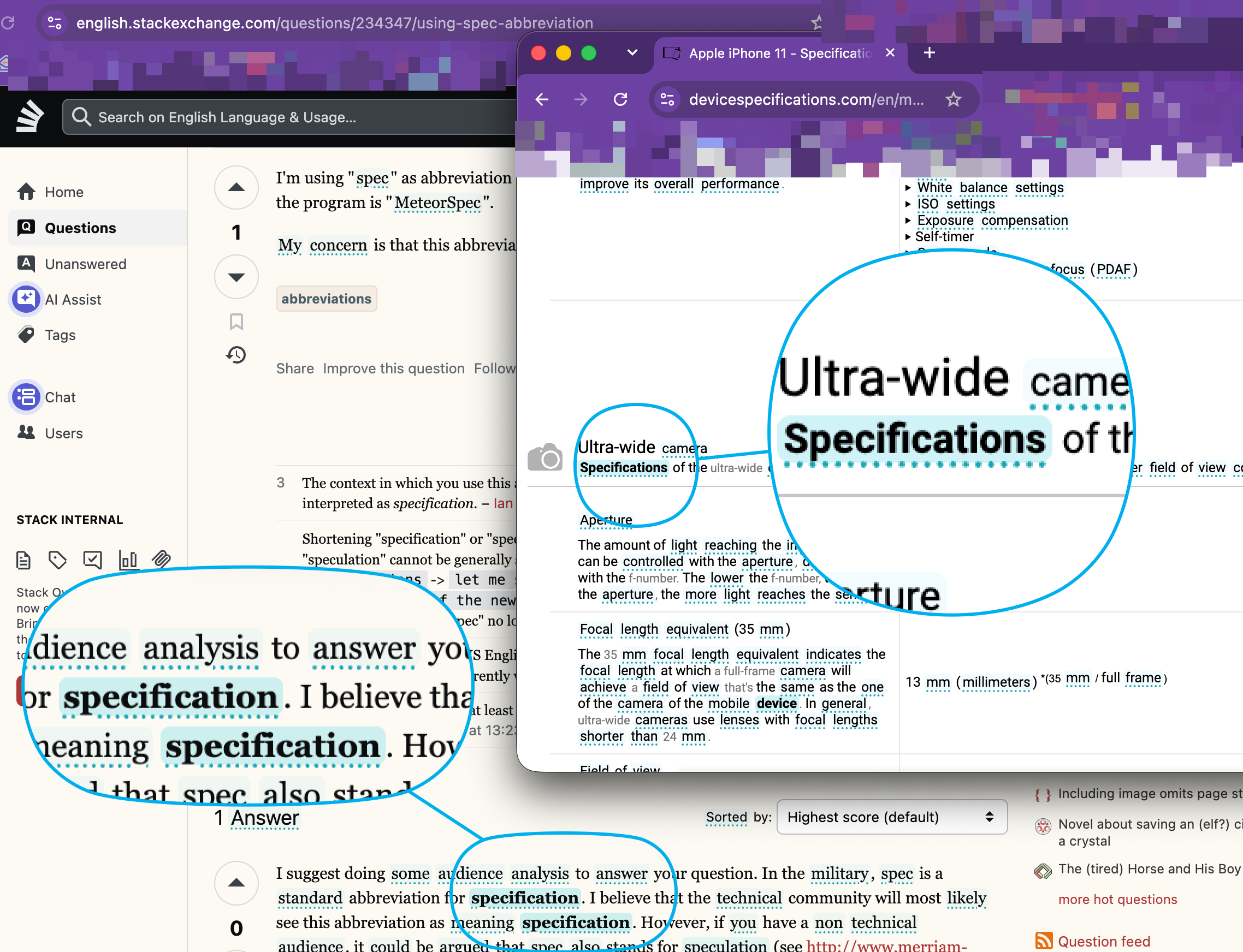
Task: Click the Home house icon
Action: (26, 192)
